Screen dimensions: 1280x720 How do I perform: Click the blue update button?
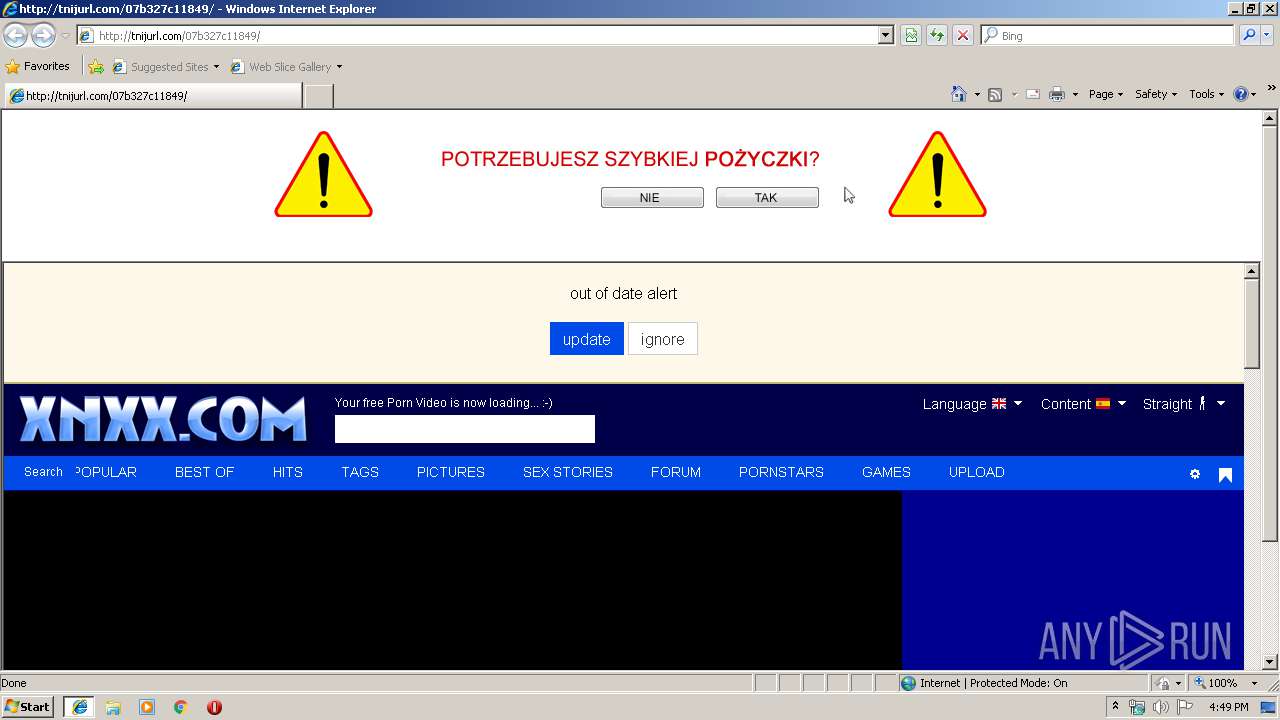pyautogui.click(x=587, y=339)
